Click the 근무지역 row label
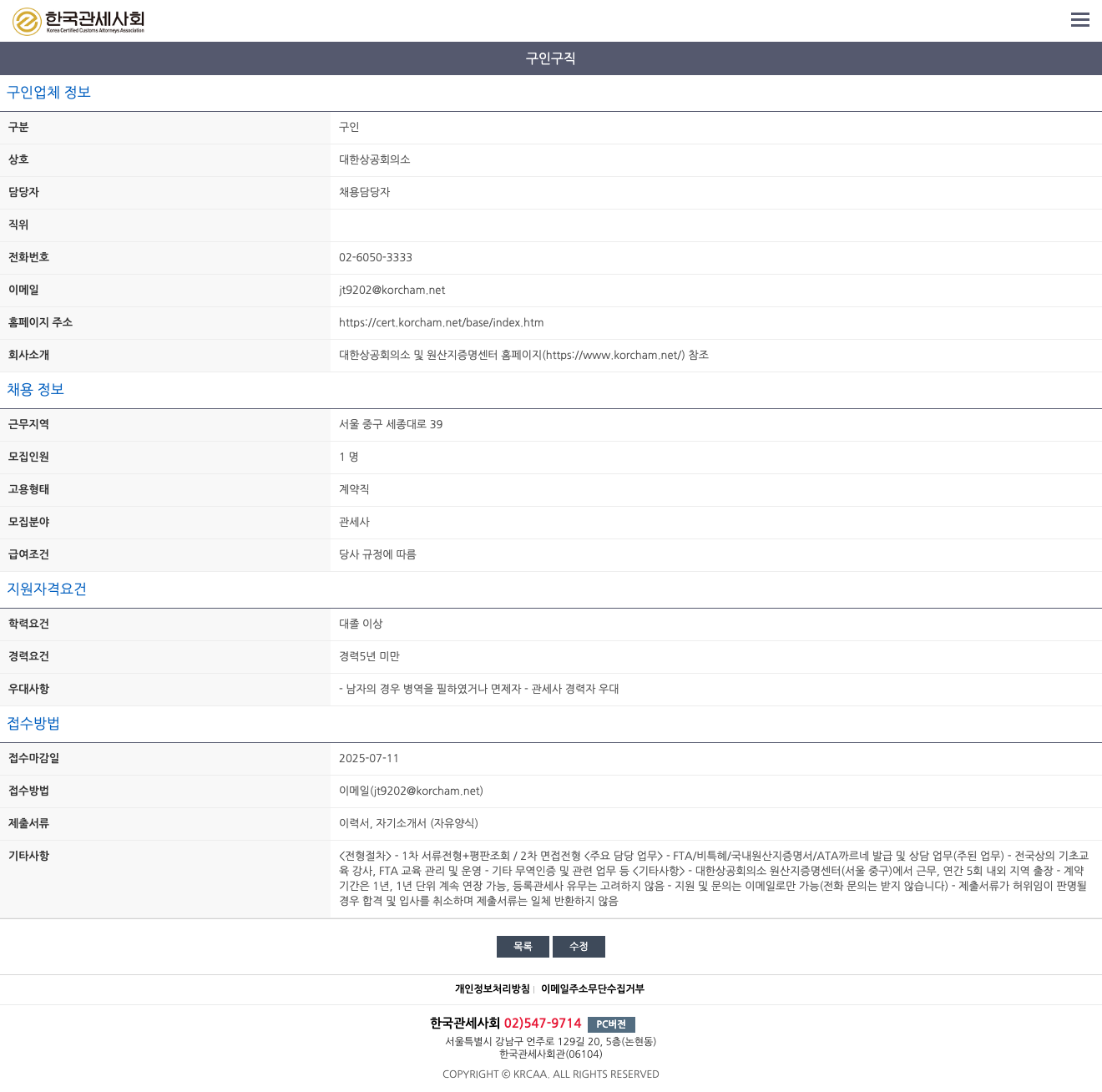This screenshot has width=1102, height=1092. 28,424
